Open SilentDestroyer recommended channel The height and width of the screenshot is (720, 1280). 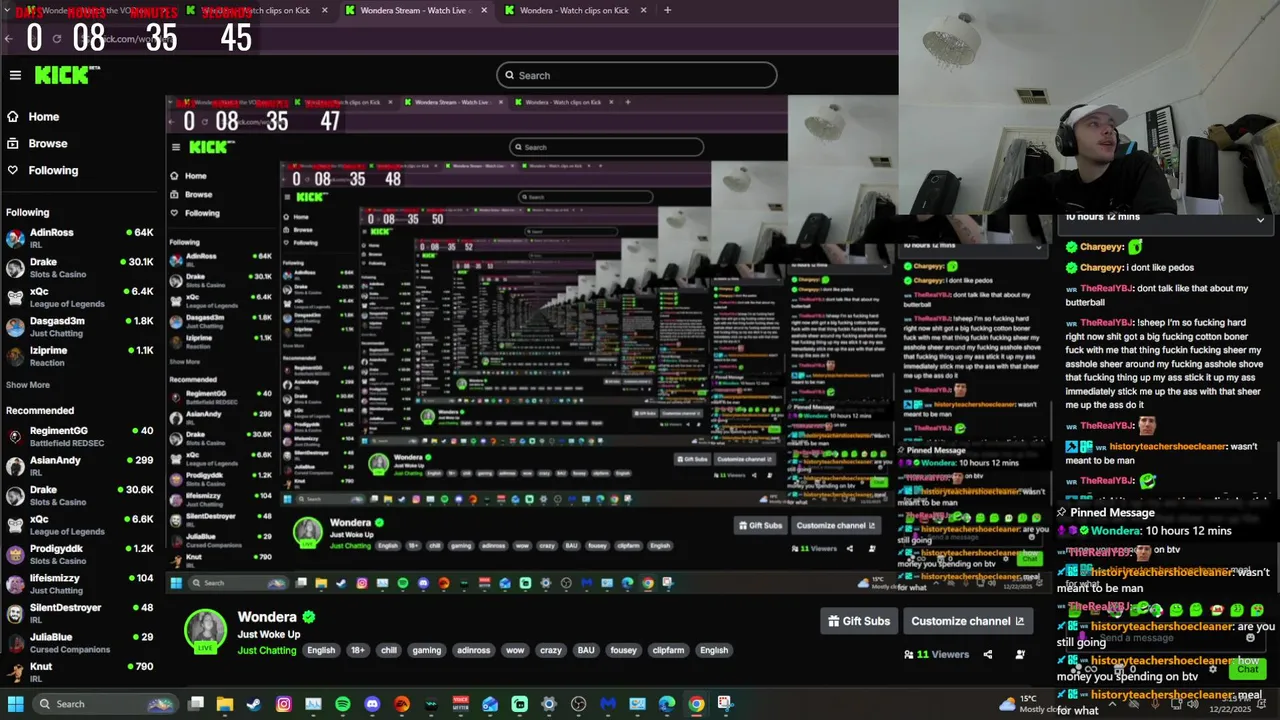click(80, 613)
